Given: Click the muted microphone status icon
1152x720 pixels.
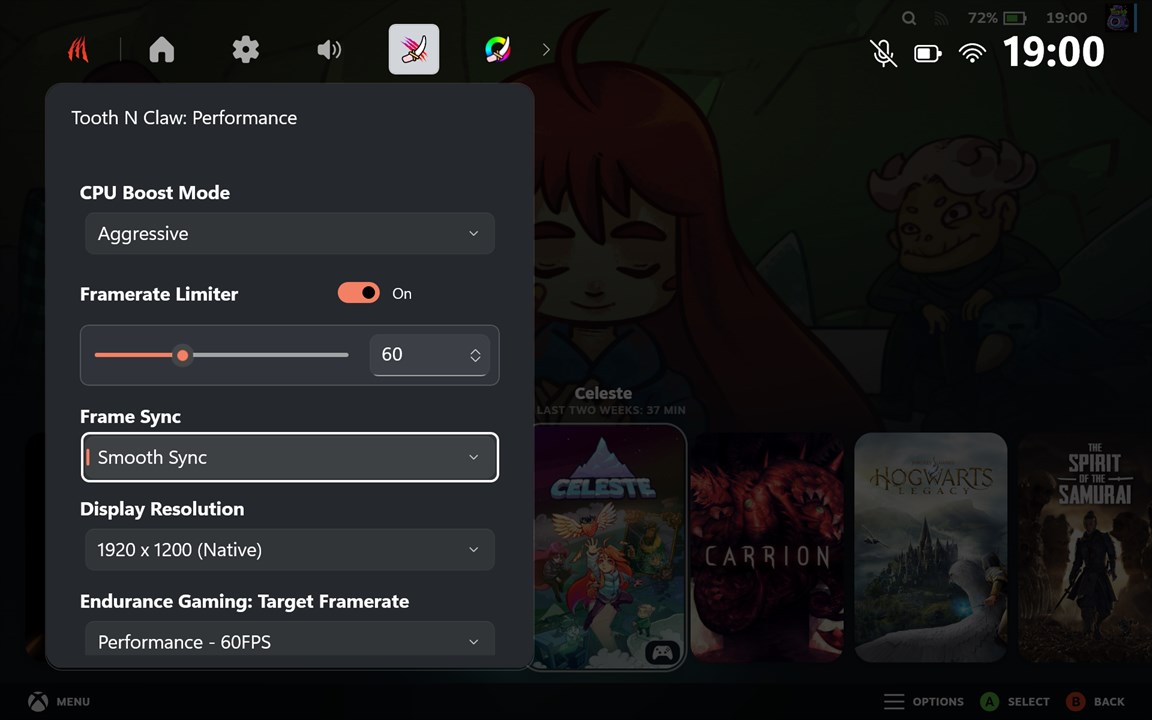Looking at the screenshot, I should click(883, 53).
